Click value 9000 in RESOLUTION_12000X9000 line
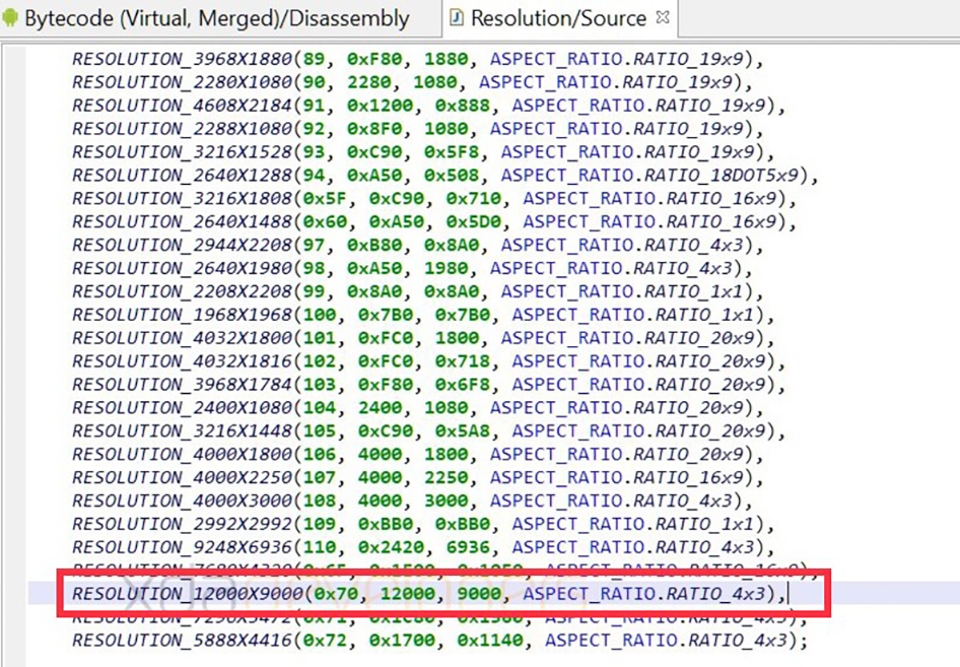This screenshot has width=960, height=667. pos(479,594)
